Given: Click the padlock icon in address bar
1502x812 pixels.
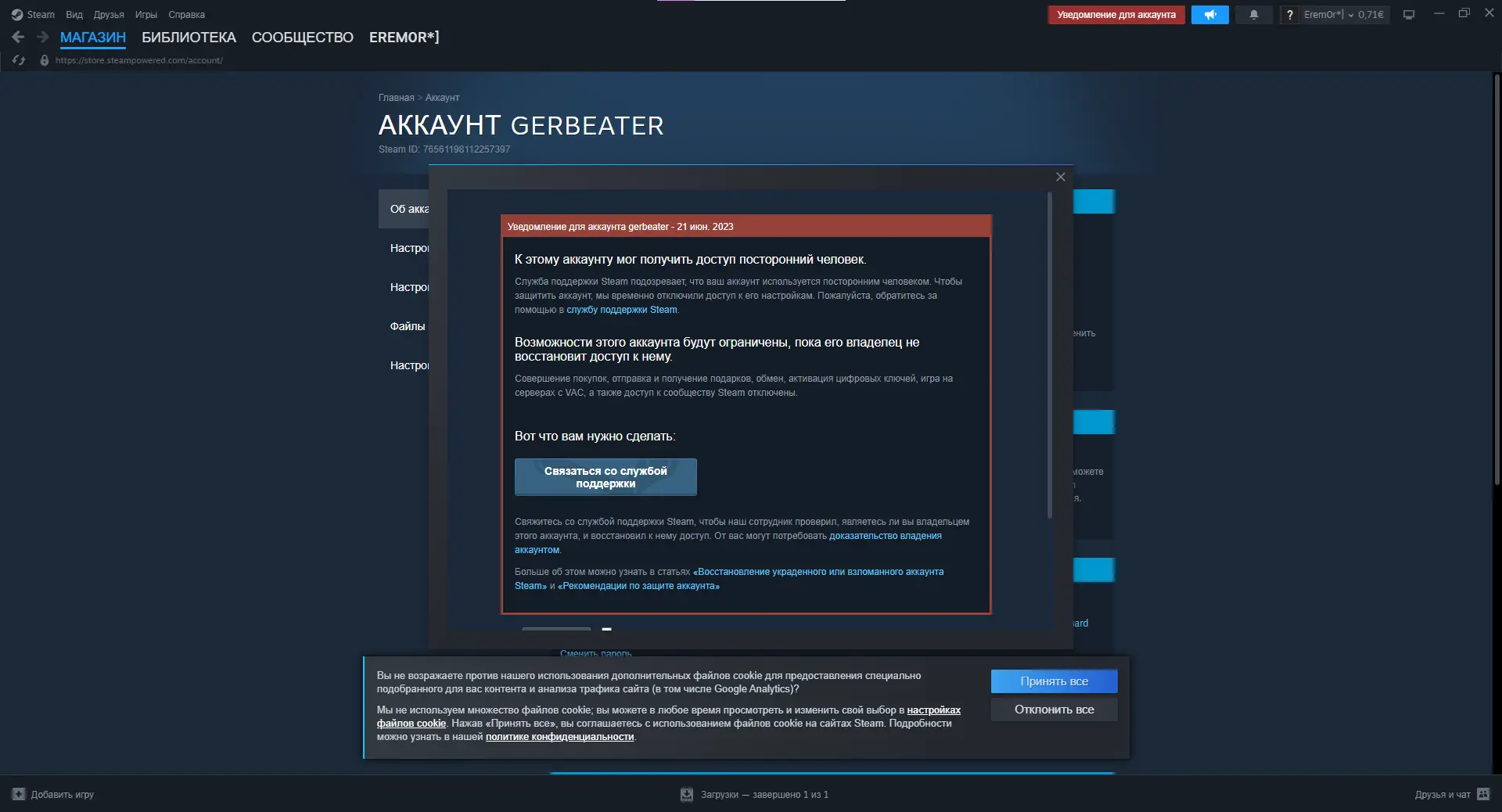Looking at the screenshot, I should coord(45,60).
